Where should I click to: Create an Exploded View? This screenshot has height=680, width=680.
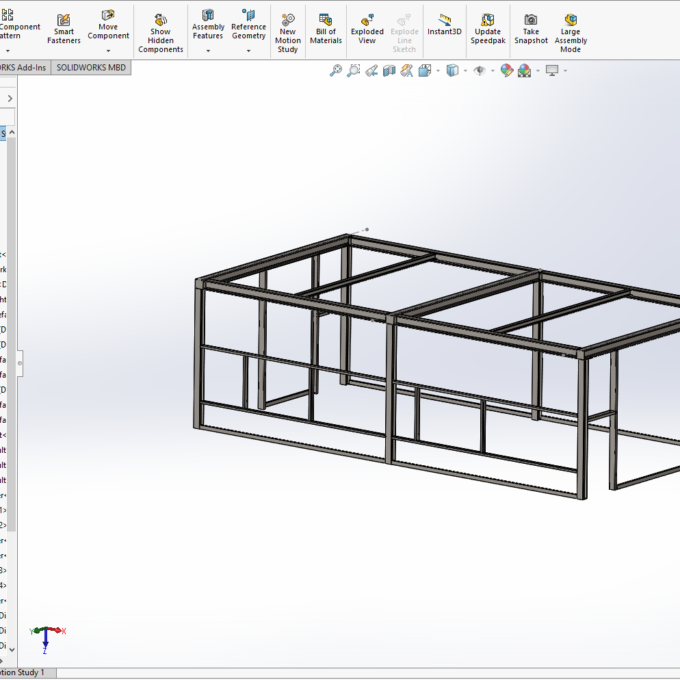coord(367,29)
